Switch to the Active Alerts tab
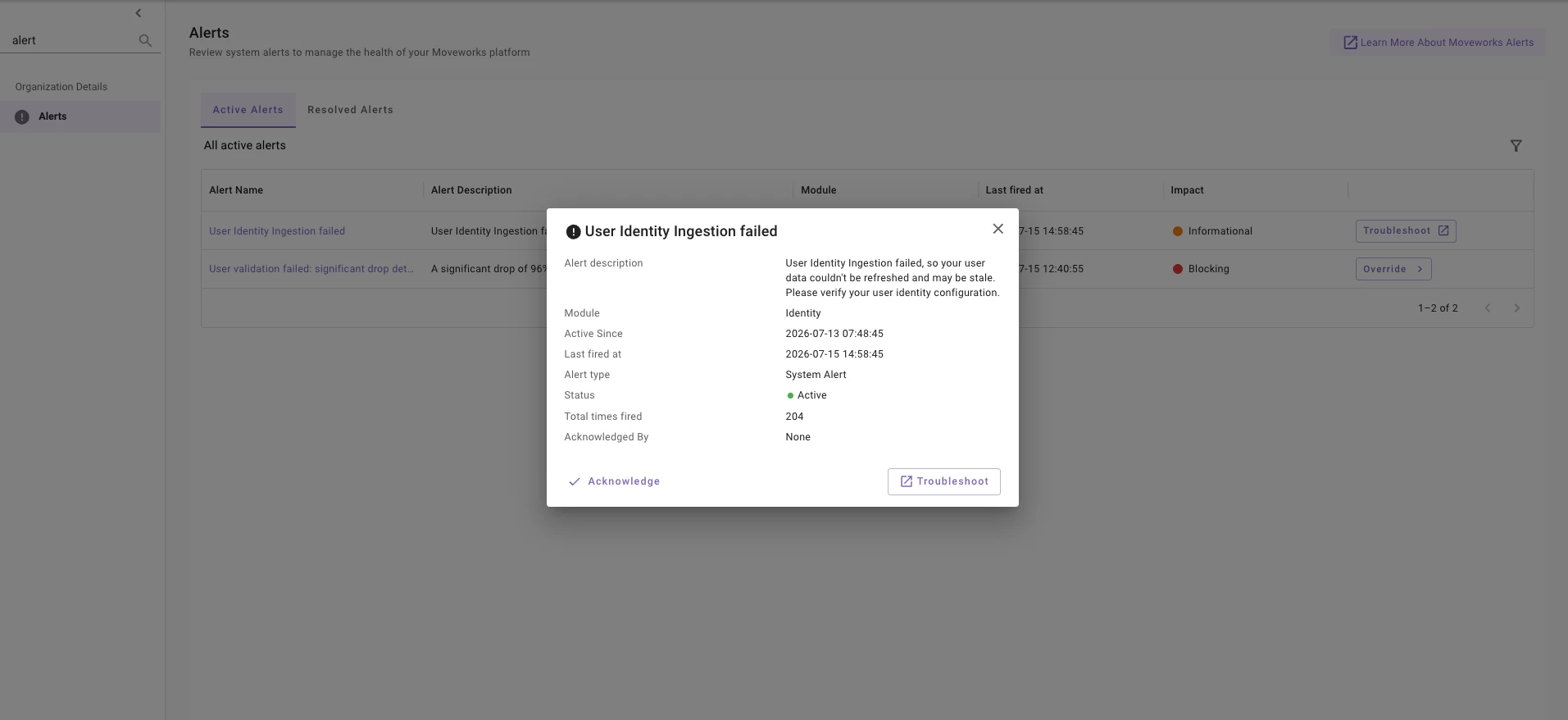This screenshot has height=720, width=1568. (248, 110)
